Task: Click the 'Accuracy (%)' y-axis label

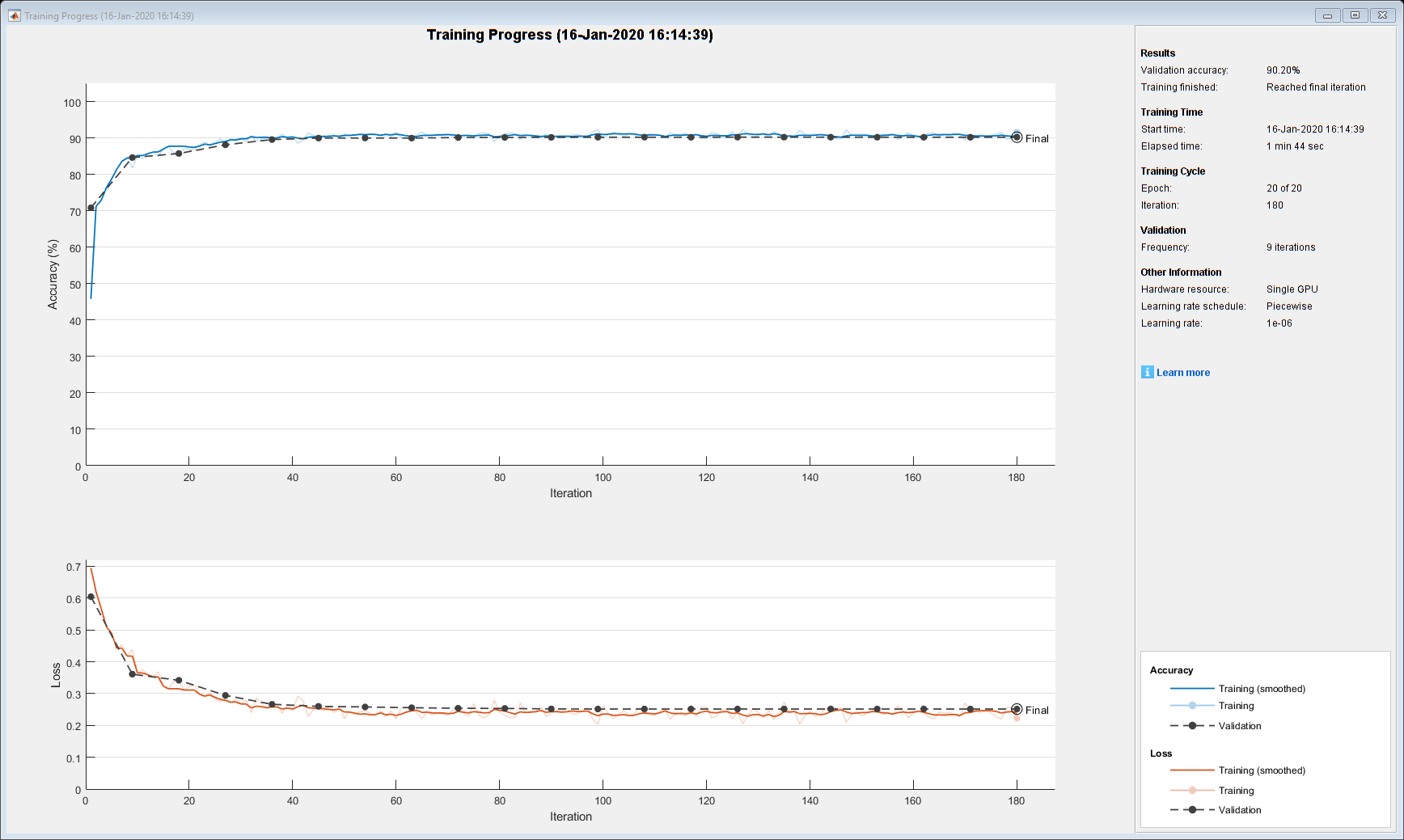Action: [53, 274]
